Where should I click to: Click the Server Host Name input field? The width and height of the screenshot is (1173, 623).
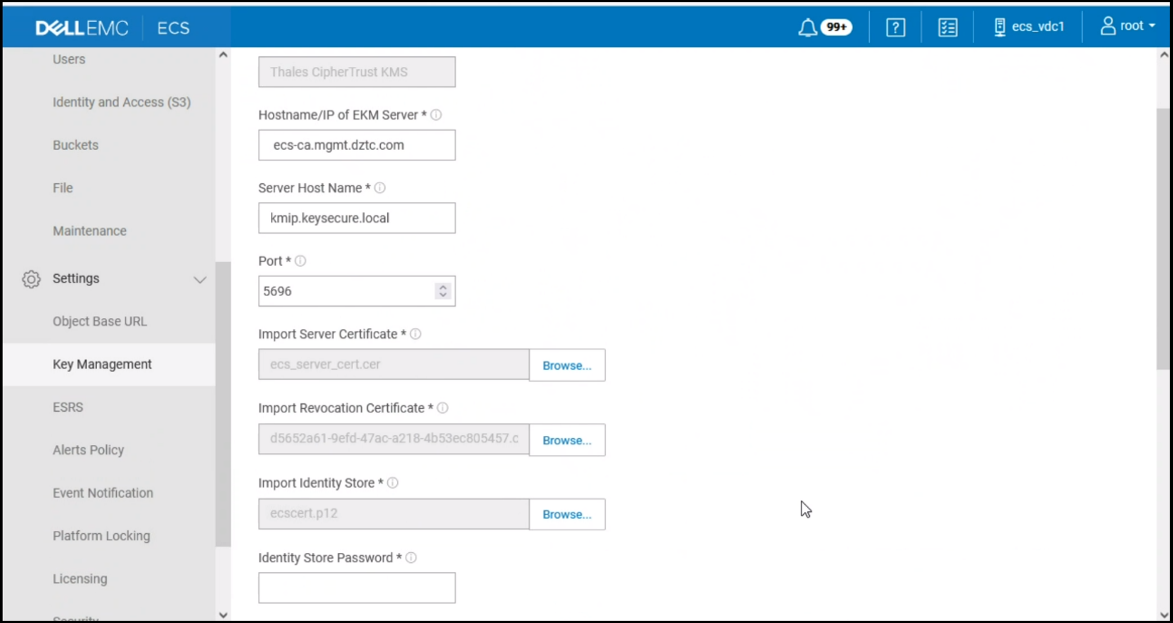[x=357, y=218]
